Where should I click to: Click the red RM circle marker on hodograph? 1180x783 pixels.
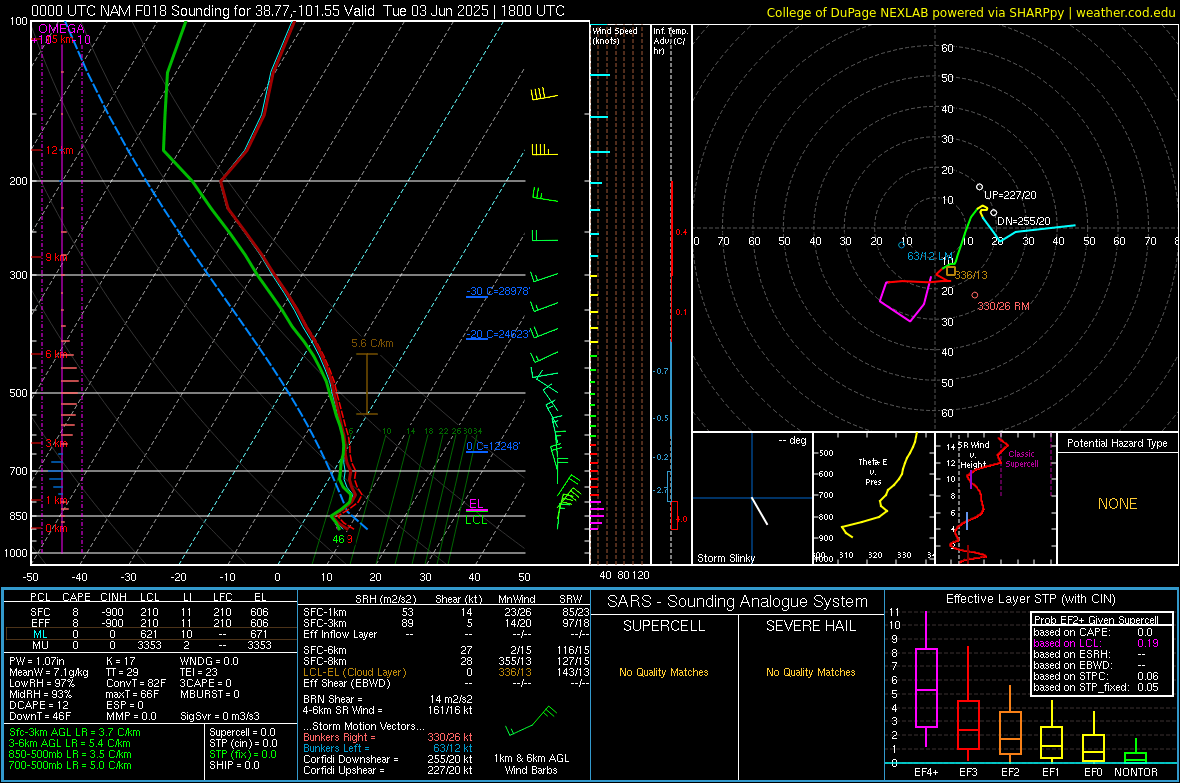(x=975, y=295)
